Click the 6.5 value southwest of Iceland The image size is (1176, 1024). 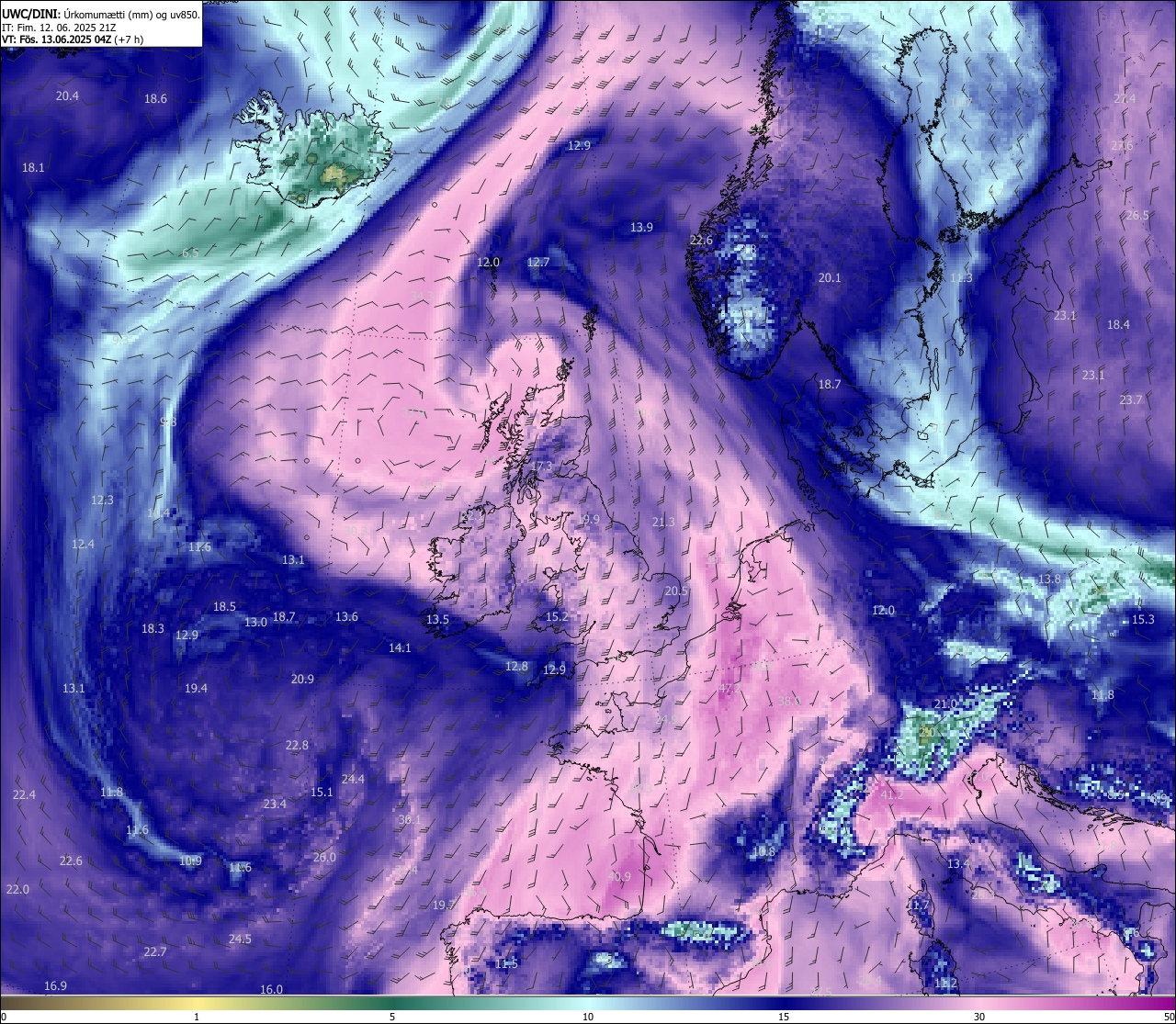click(190, 253)
